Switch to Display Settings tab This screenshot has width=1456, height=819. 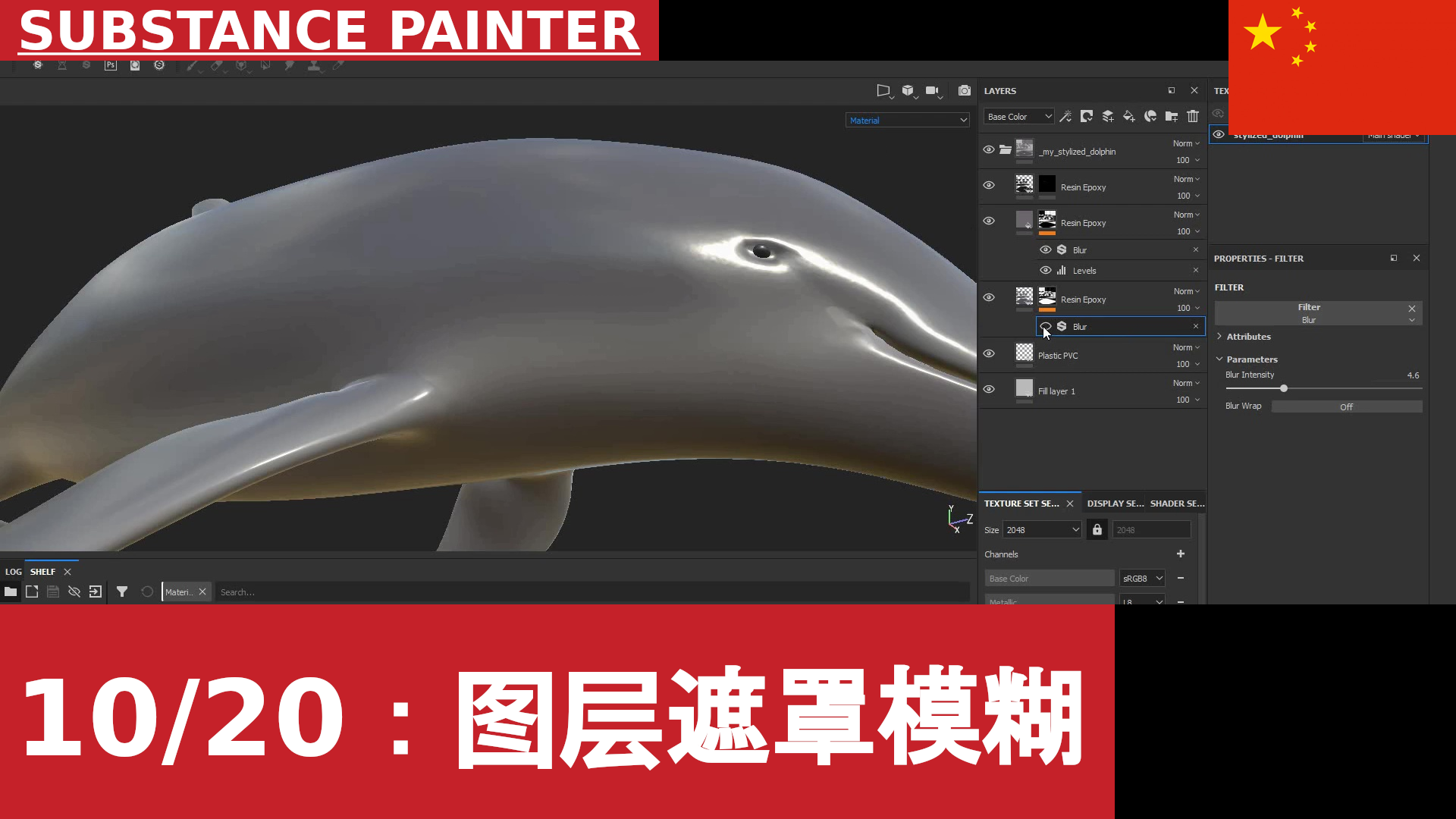click(1115, 504)
